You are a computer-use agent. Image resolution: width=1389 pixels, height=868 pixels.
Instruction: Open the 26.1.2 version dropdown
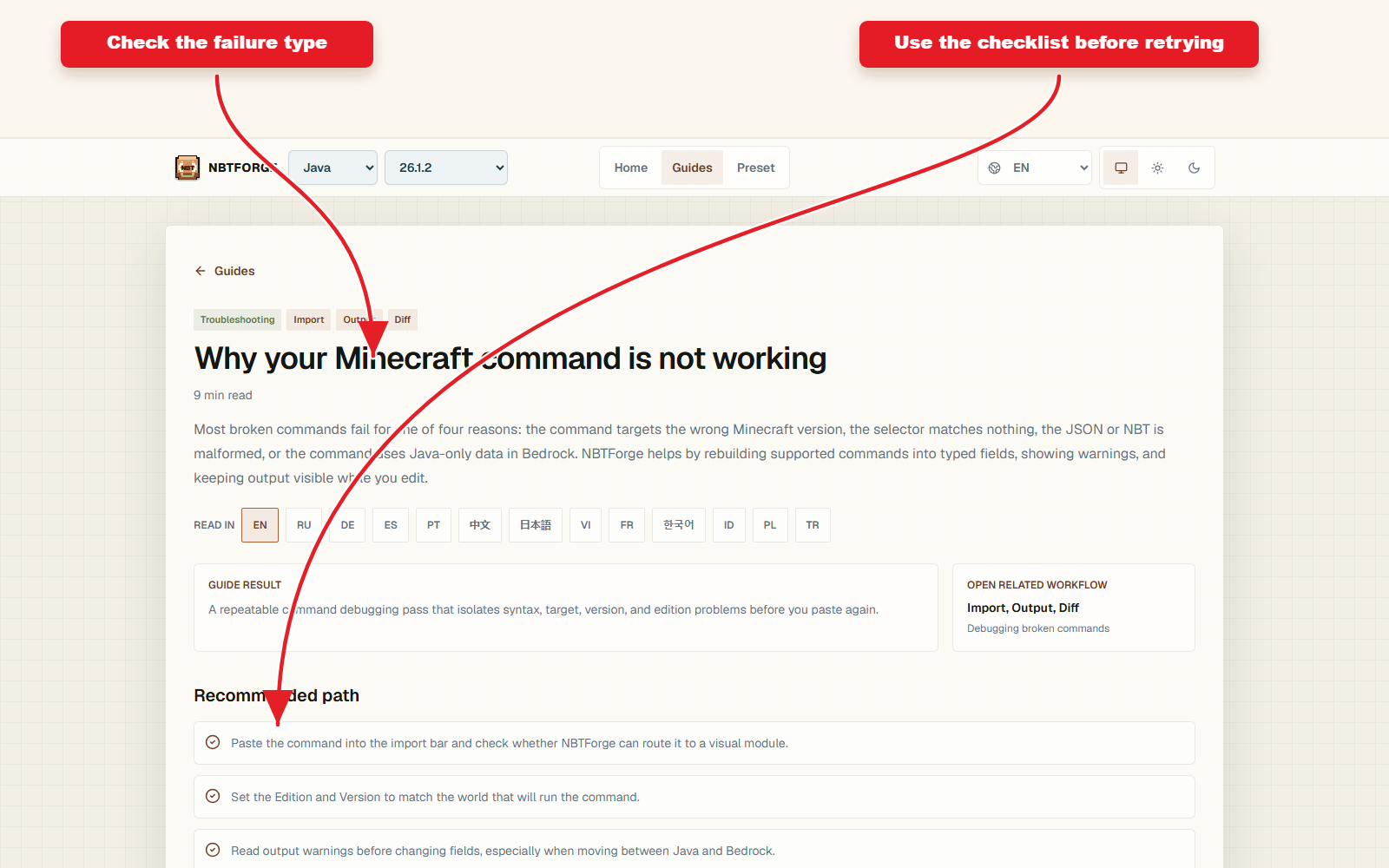click(x=446, y=168)
